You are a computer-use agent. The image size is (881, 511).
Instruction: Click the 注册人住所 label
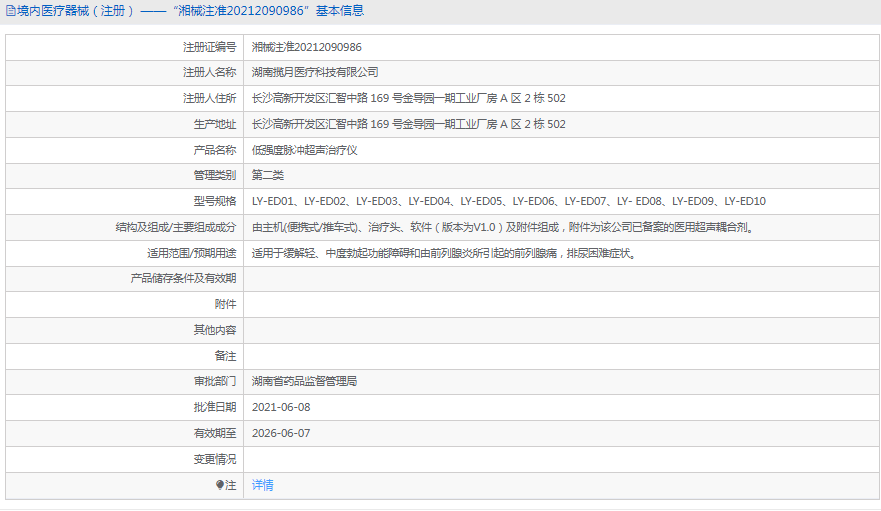pyautogui.click(x=210, y=98)
